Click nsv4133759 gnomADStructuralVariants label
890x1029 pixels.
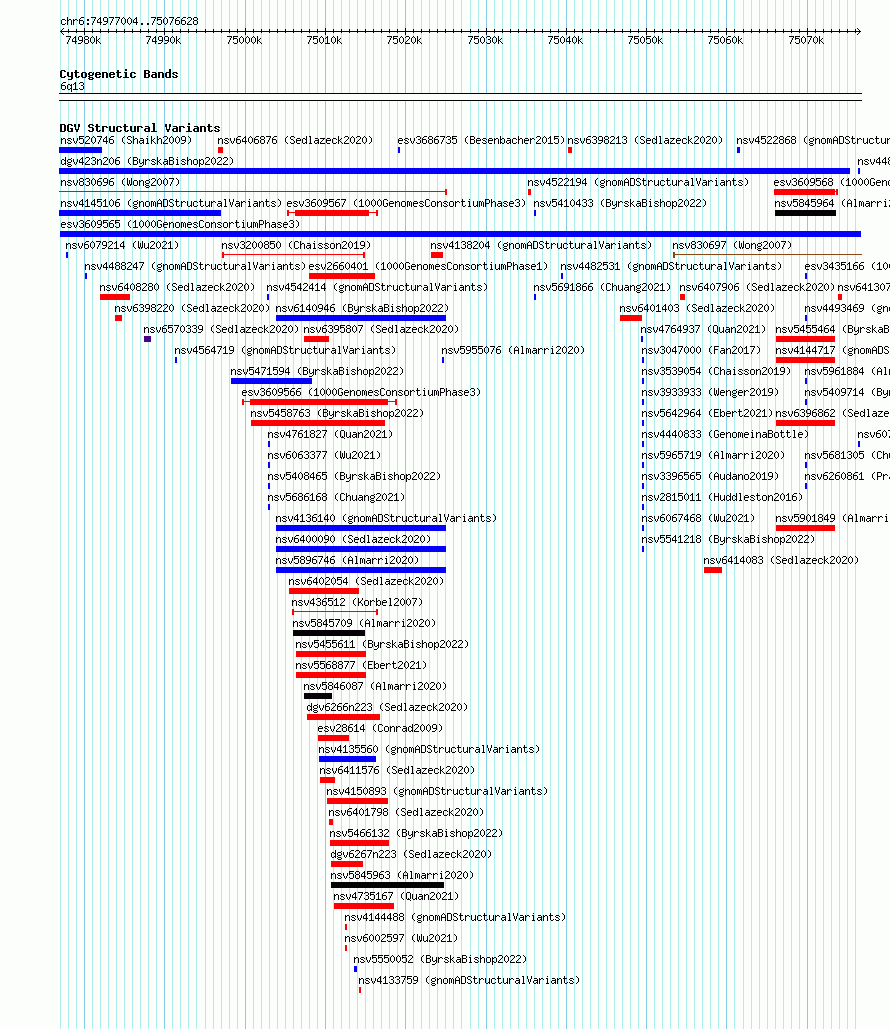[469, 980]
